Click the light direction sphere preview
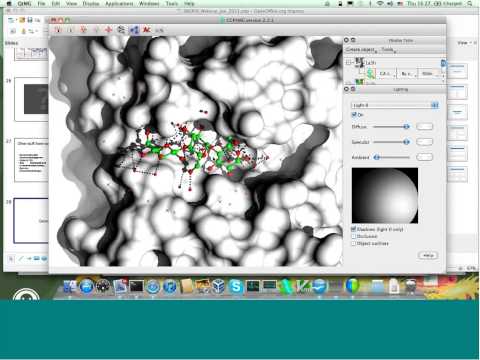Screen dimensions: 480x360 (x=385, y=195)
